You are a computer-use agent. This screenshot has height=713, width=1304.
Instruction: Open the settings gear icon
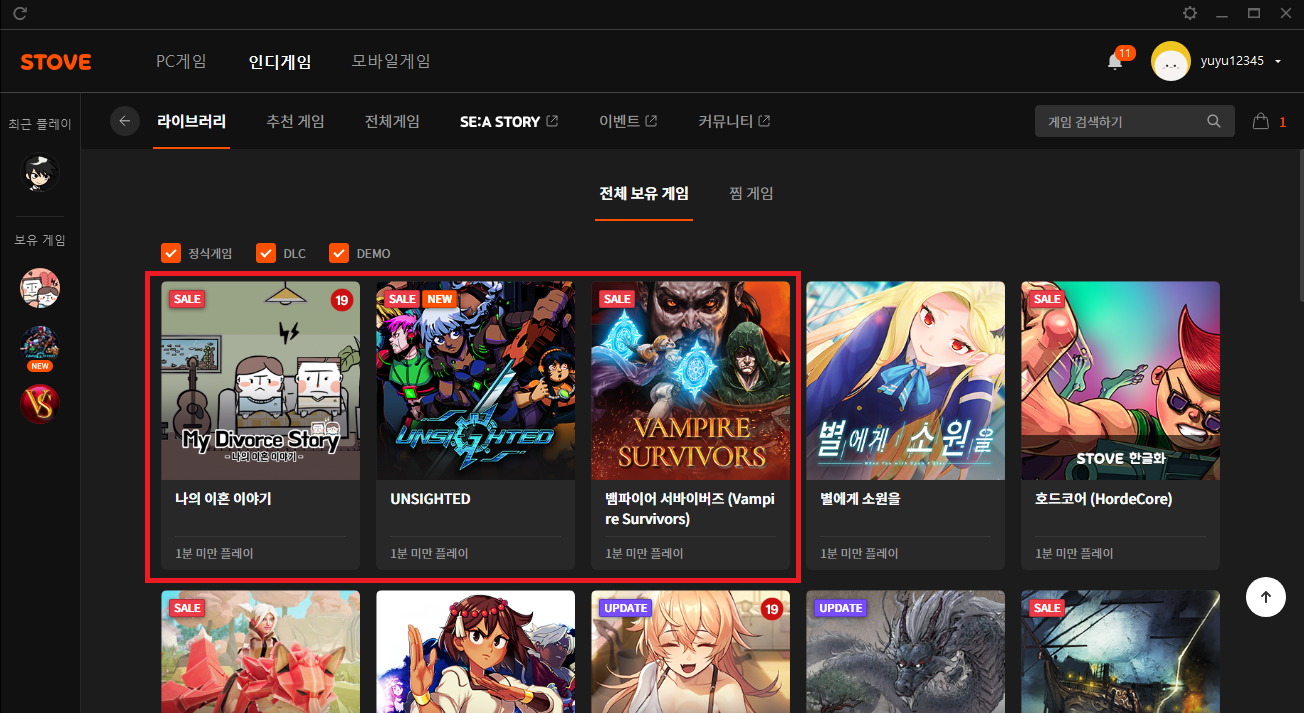click(1189, 13)
